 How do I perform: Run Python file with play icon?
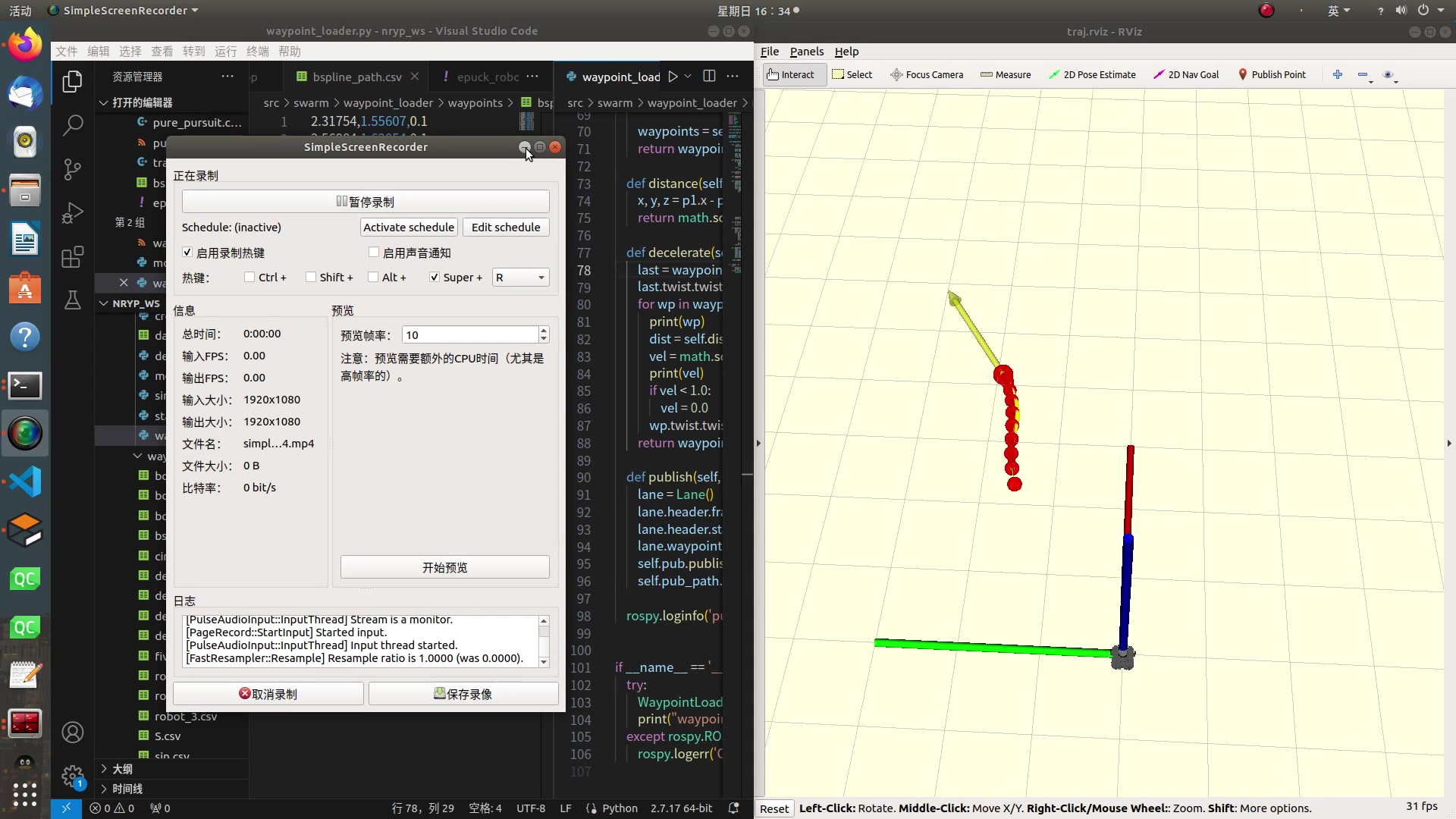(673, 77)
